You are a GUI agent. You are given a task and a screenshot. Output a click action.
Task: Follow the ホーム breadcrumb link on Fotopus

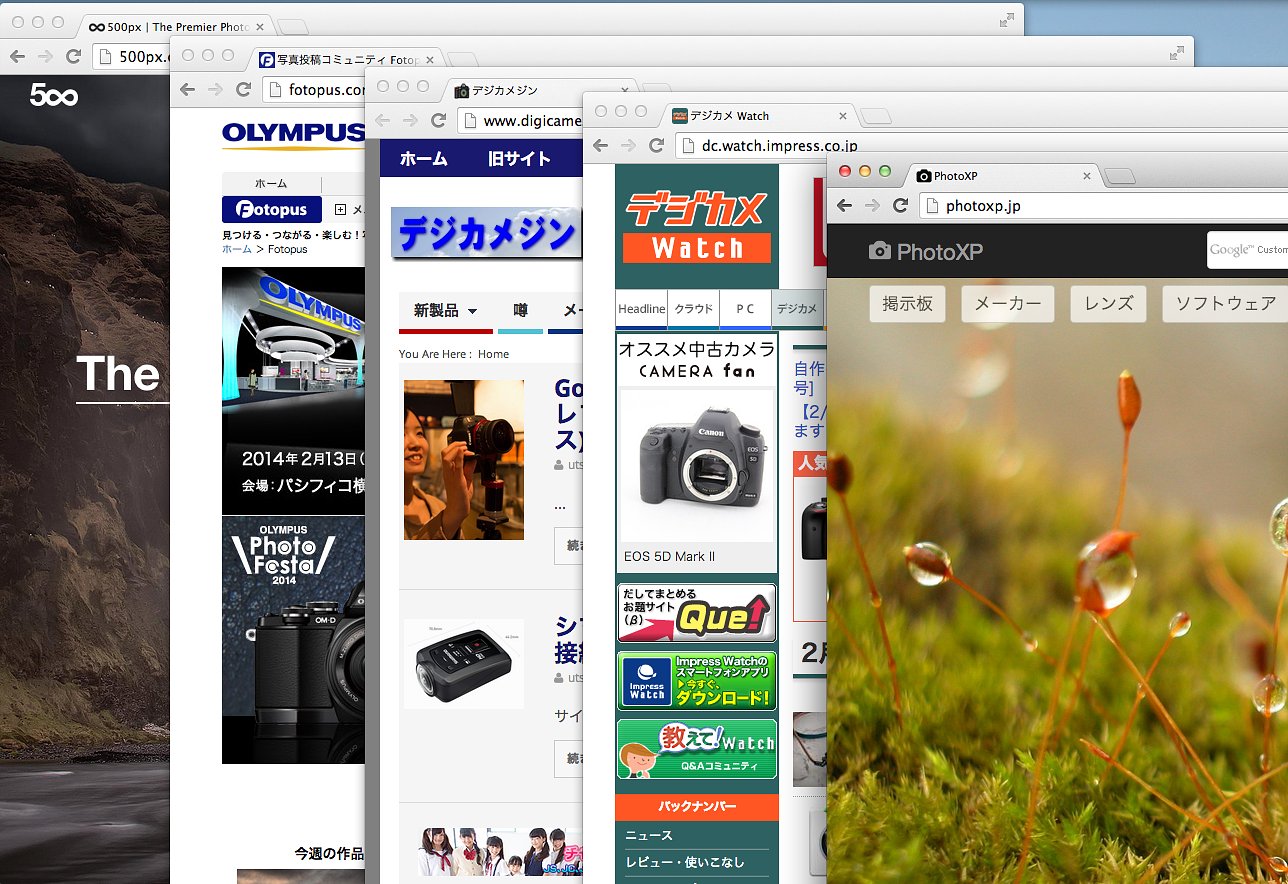[237, 249]
